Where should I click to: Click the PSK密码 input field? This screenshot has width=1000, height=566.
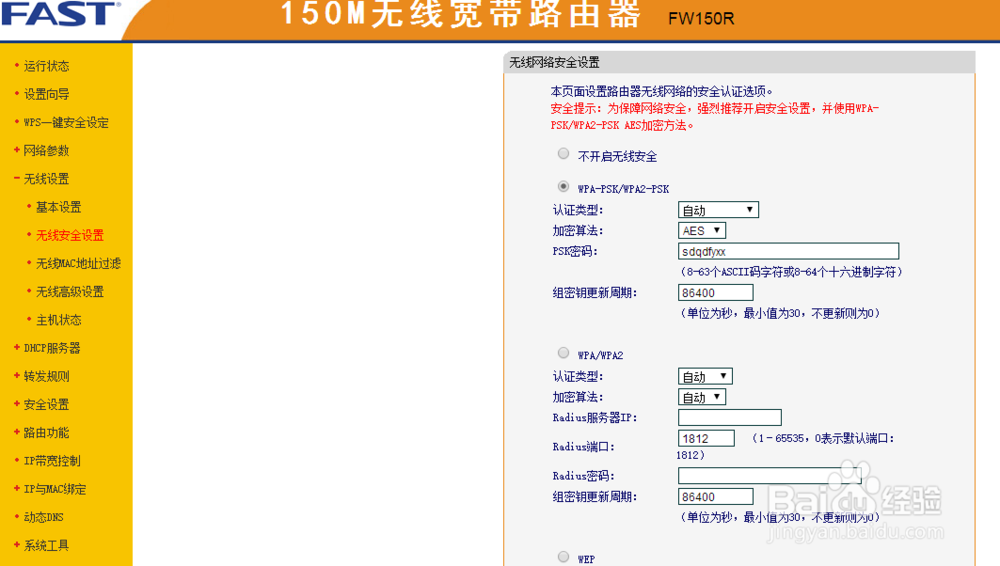(788, 251)
